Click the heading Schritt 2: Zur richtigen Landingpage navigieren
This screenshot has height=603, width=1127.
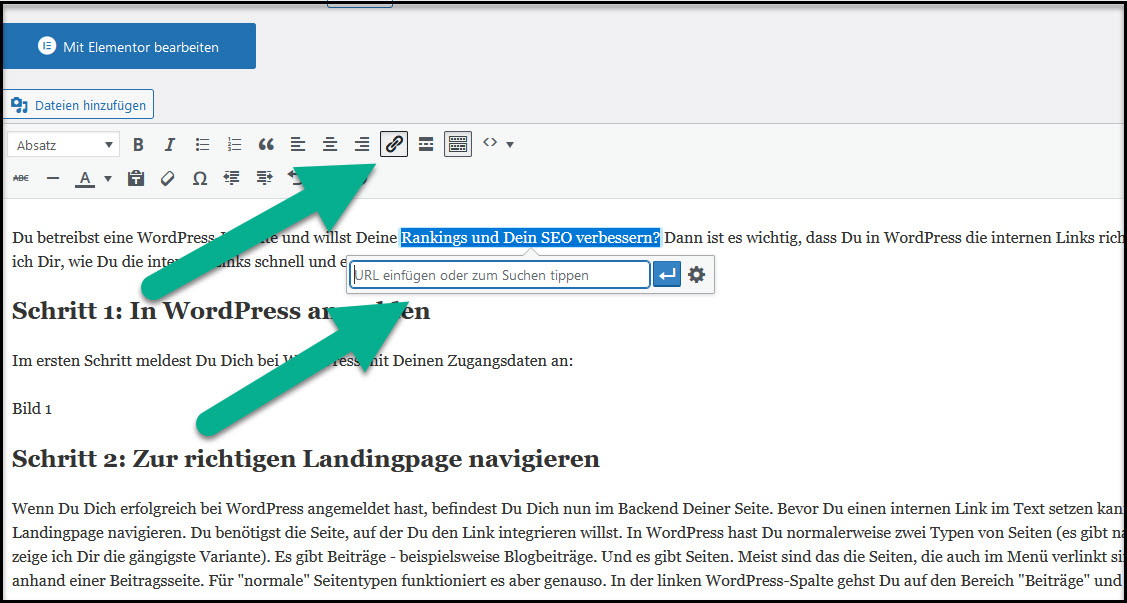pos(305,459)
